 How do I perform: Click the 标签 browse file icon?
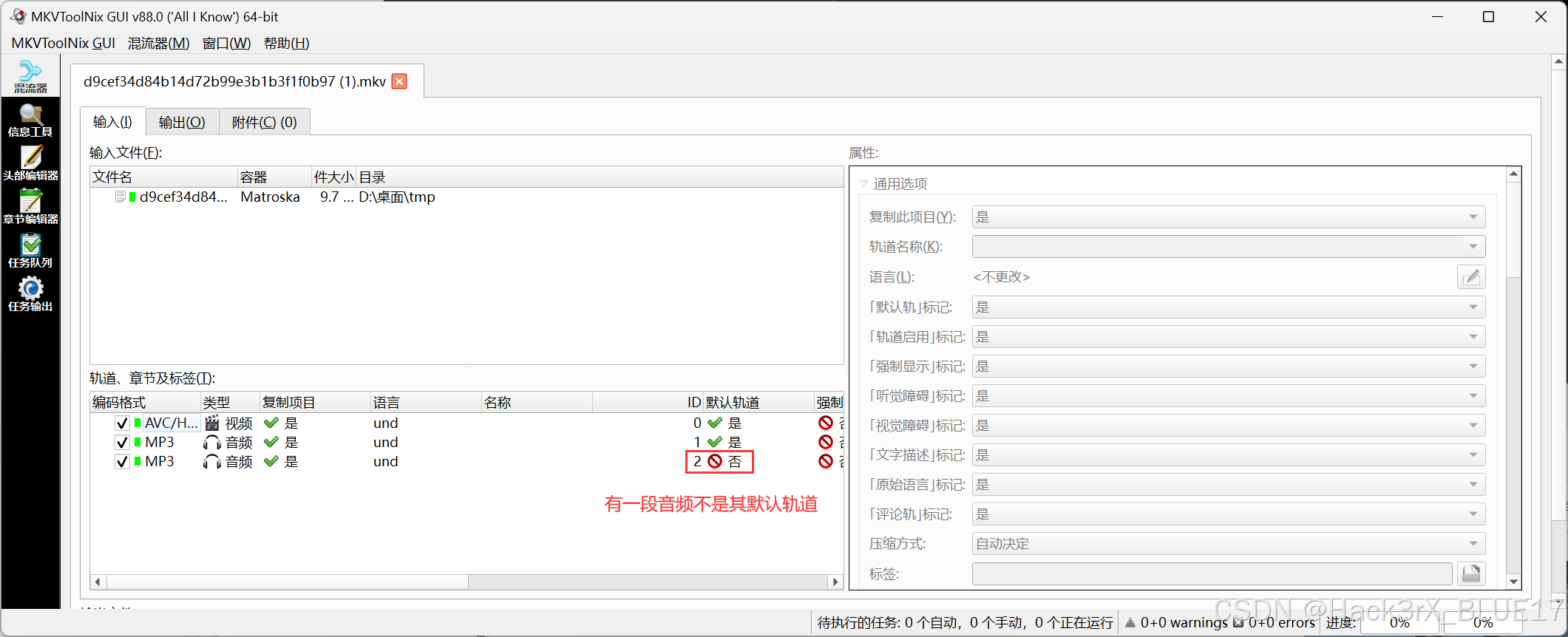[1471, 573]
